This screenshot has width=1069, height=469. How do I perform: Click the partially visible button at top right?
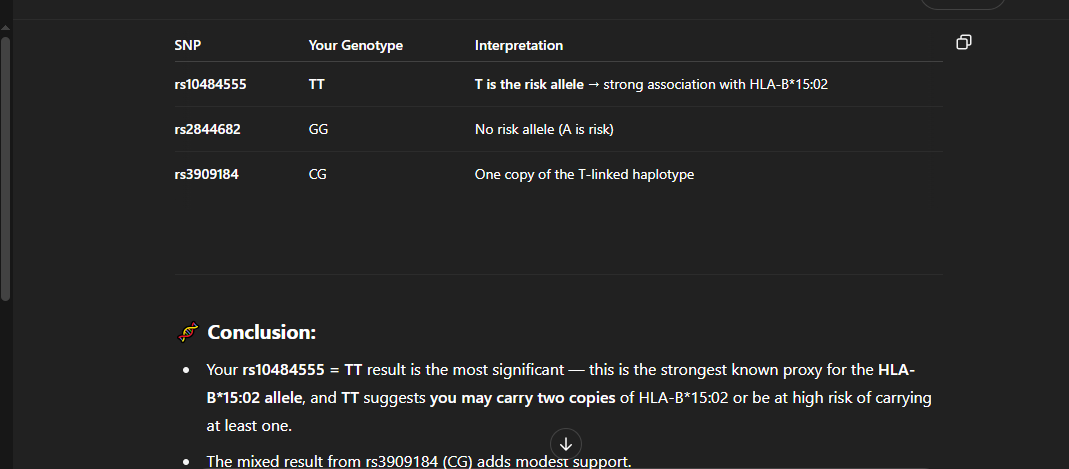click(x=962, y=4)
